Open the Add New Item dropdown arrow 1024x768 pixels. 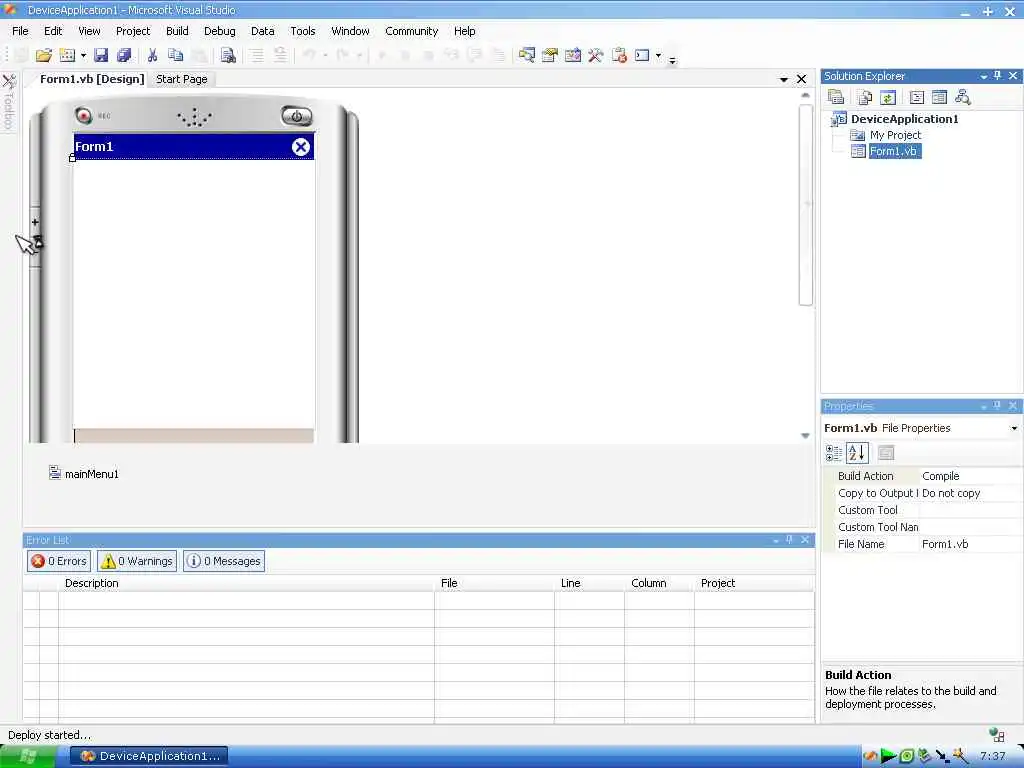83,56
